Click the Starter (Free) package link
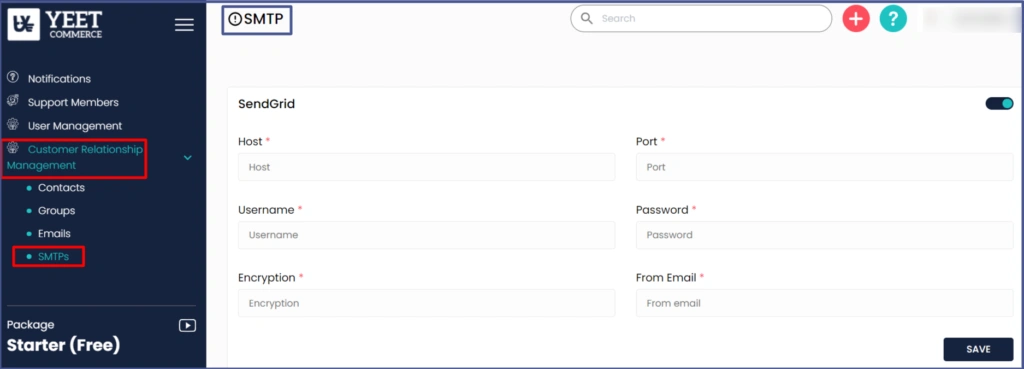Screen dimensions: 1024x369 coord(63,345)
